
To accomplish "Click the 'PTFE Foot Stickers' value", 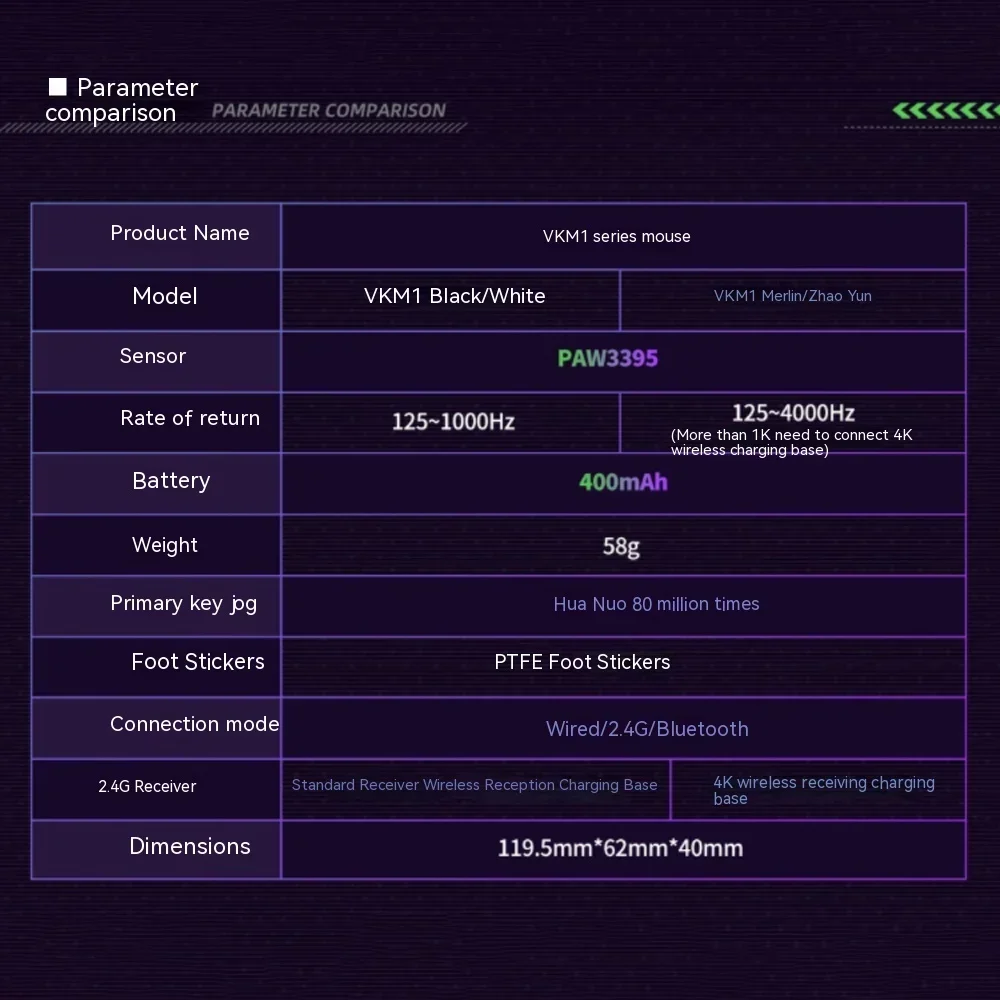I will pos(582,662).
